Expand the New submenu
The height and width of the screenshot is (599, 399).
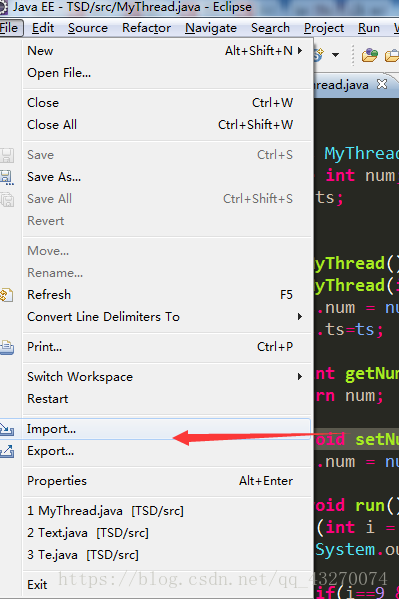[x=167, y=50]
